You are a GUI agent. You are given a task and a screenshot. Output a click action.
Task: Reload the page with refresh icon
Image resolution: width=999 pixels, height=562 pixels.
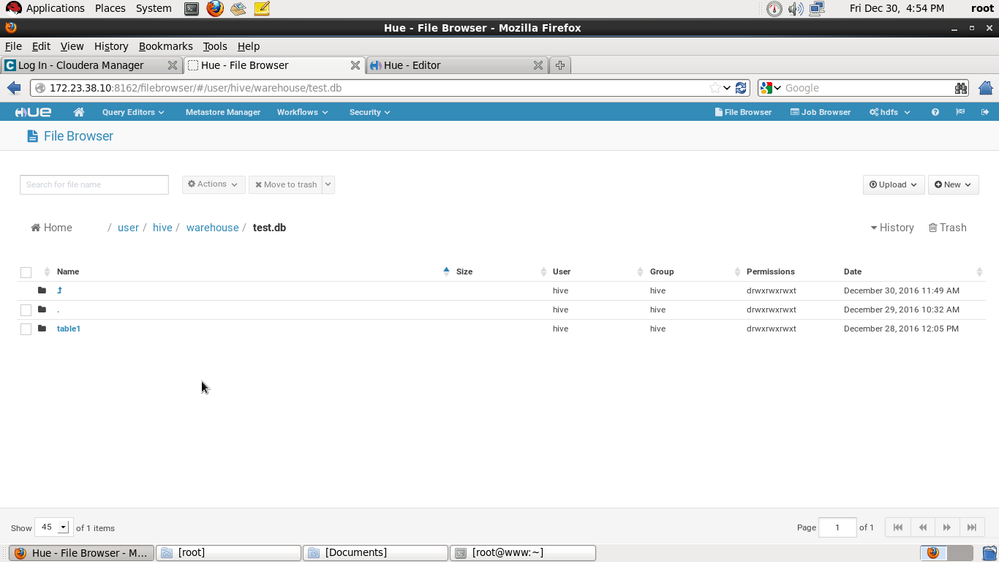[740, 88]
